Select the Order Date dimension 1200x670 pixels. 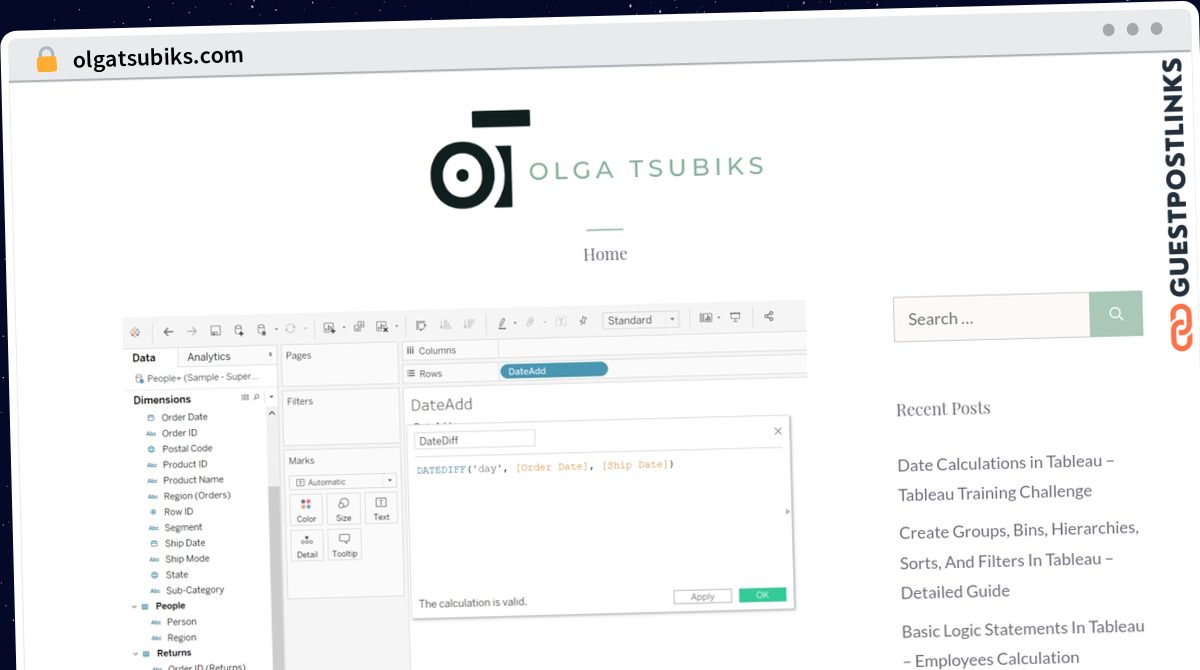pos(185,417)
